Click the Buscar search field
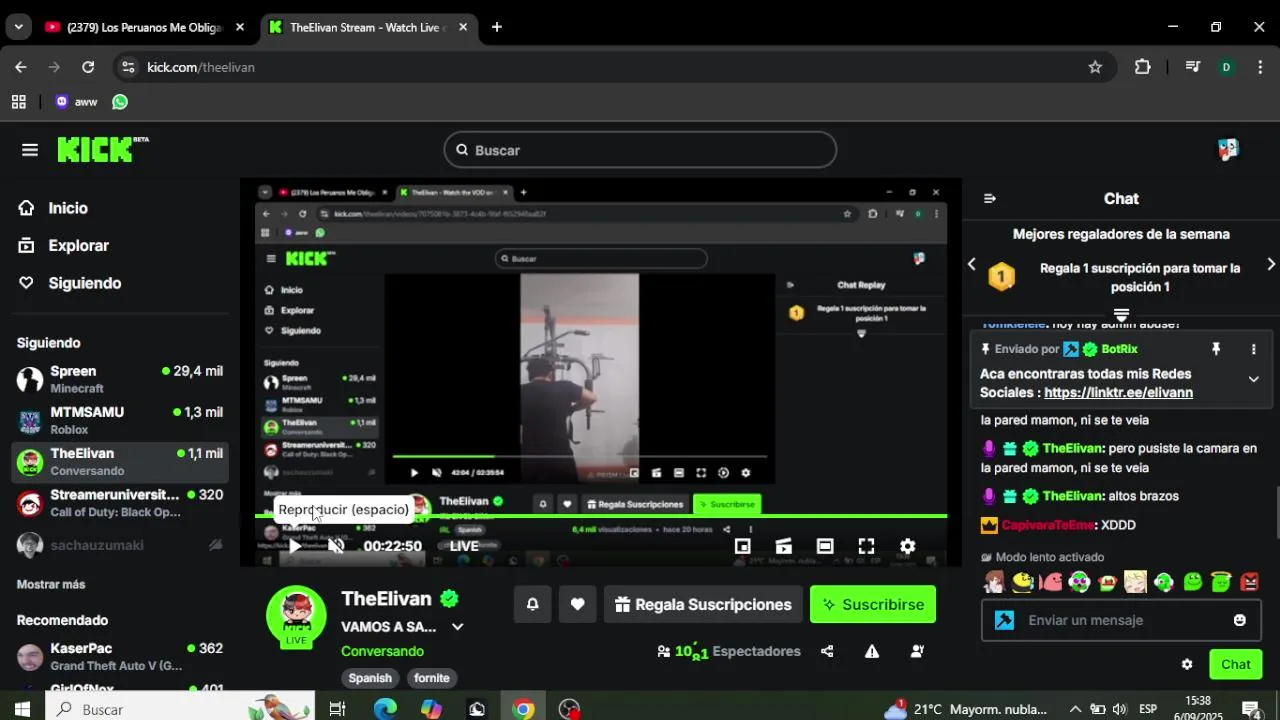The image size is (1280, 720). [x=640, y=150]
